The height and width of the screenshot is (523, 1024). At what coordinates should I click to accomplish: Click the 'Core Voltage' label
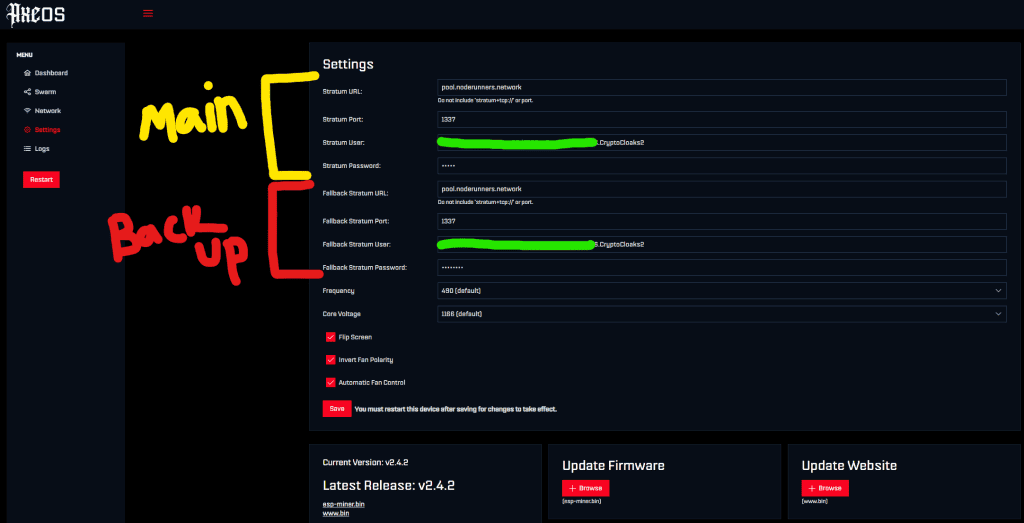point(342,314)
